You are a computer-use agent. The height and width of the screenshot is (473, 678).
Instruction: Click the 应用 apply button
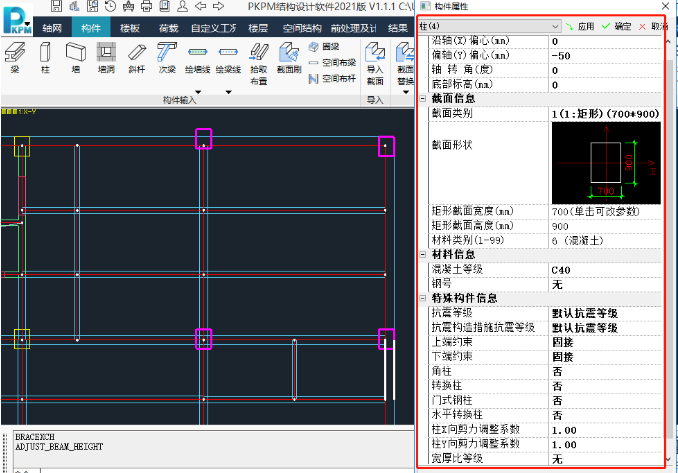tap(580, 26)
